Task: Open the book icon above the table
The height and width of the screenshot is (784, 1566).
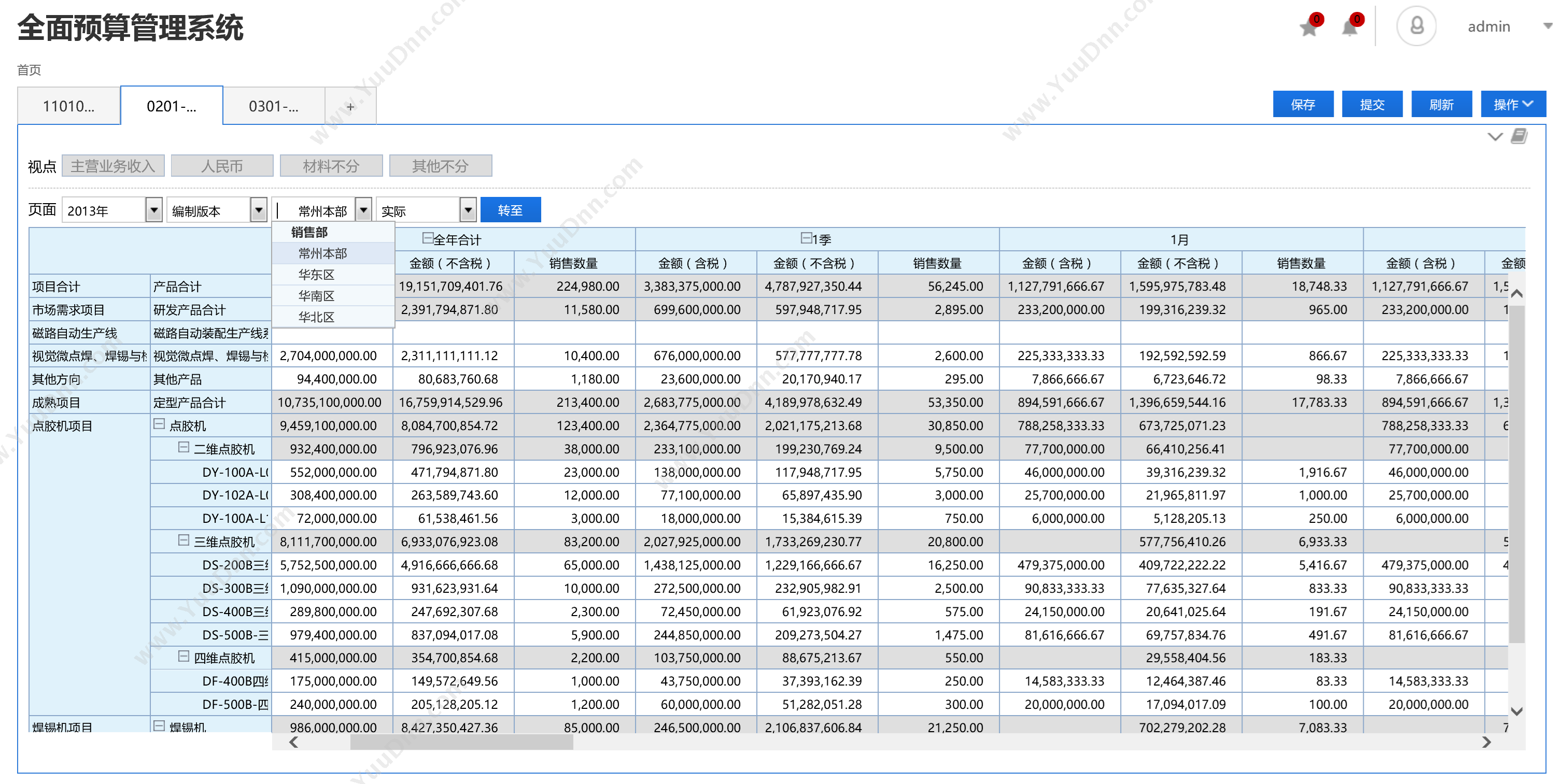Action: pos(1519,136)
